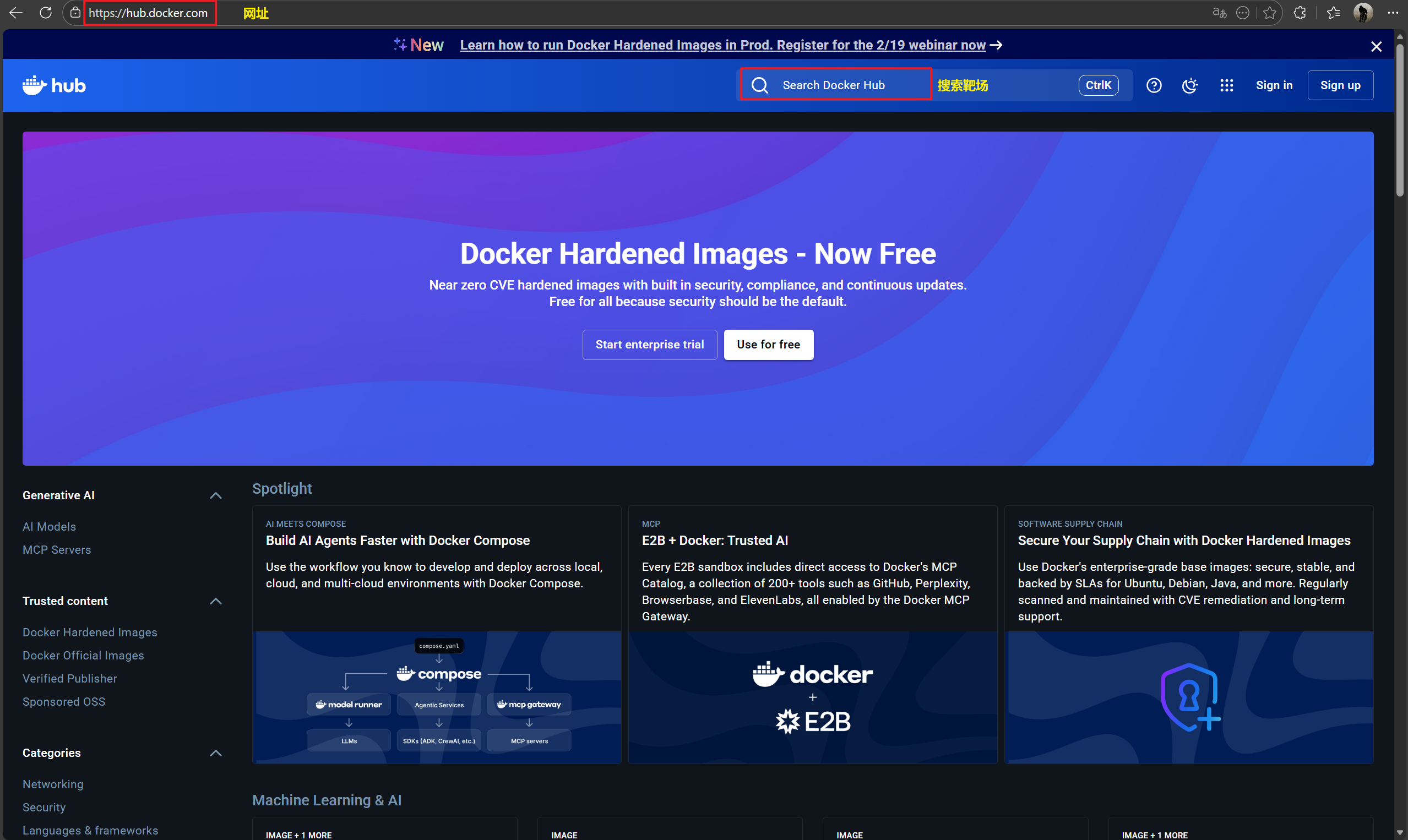Image resolution: width=1408 pixels, height=840 pixels.
Task: Open the apps grid menu icon
Action: click(x=1226, y=85)
